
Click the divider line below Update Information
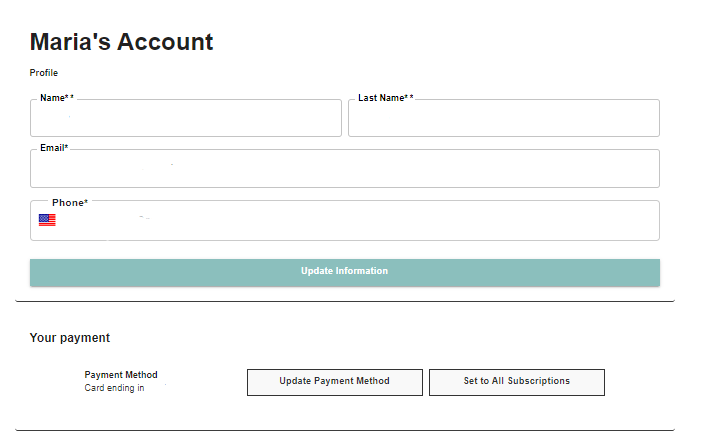[345, 301]
